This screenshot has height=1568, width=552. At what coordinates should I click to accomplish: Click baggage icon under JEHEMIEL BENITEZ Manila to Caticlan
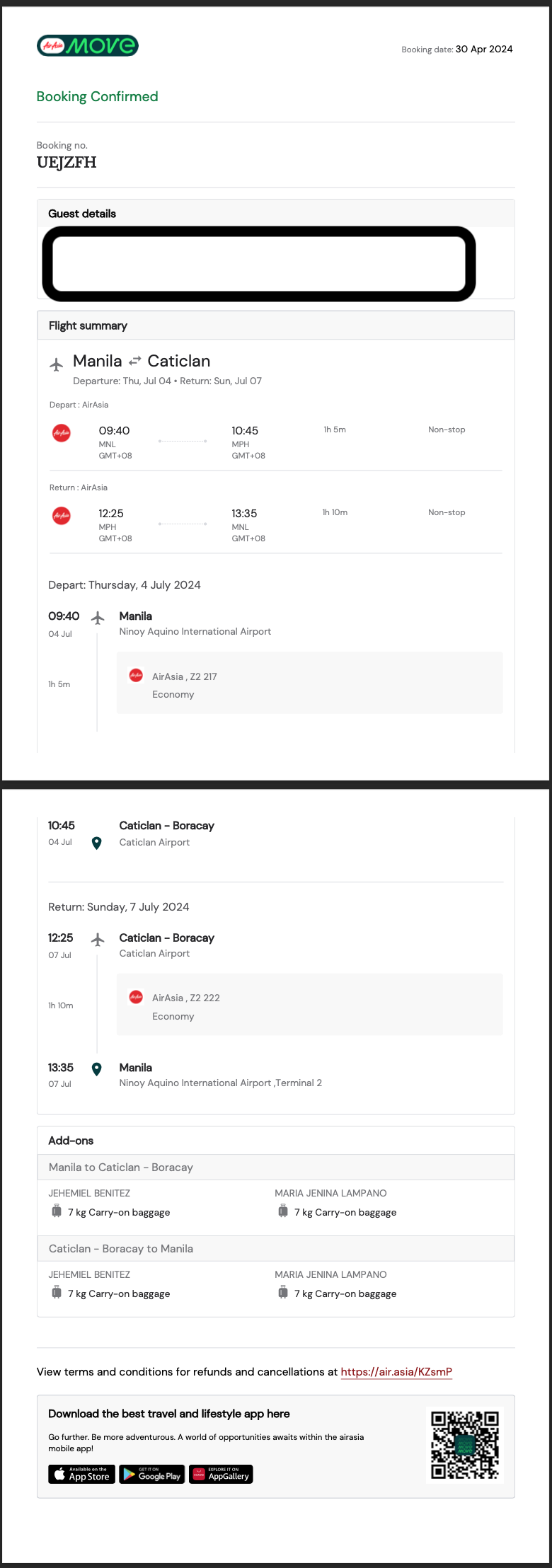pos(57,1211)
